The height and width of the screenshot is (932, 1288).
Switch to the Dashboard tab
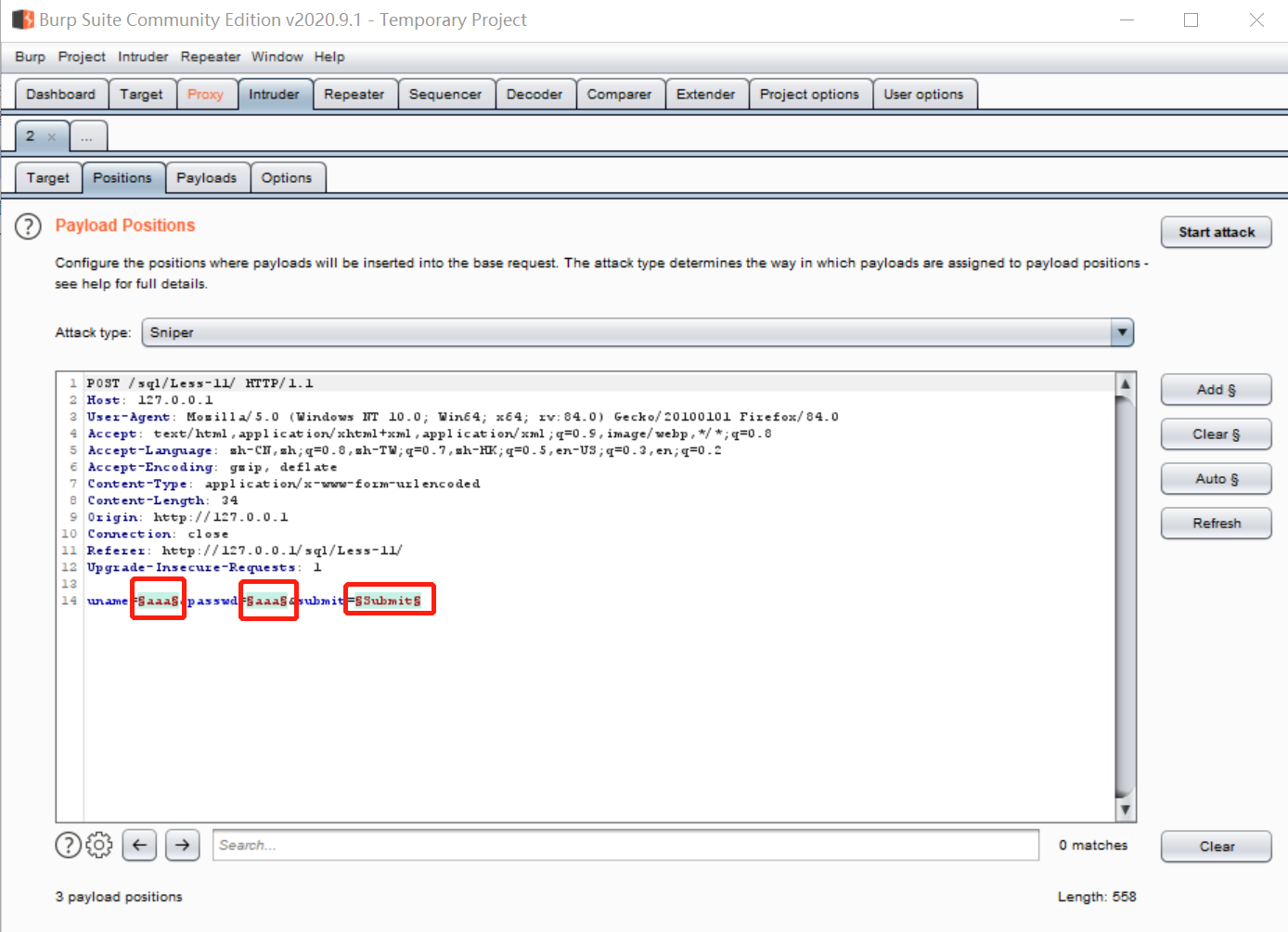(61, 94)
